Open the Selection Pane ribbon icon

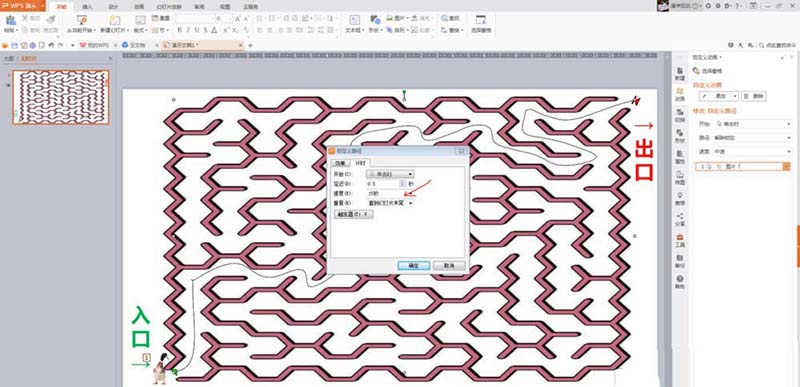pos(481,20)
